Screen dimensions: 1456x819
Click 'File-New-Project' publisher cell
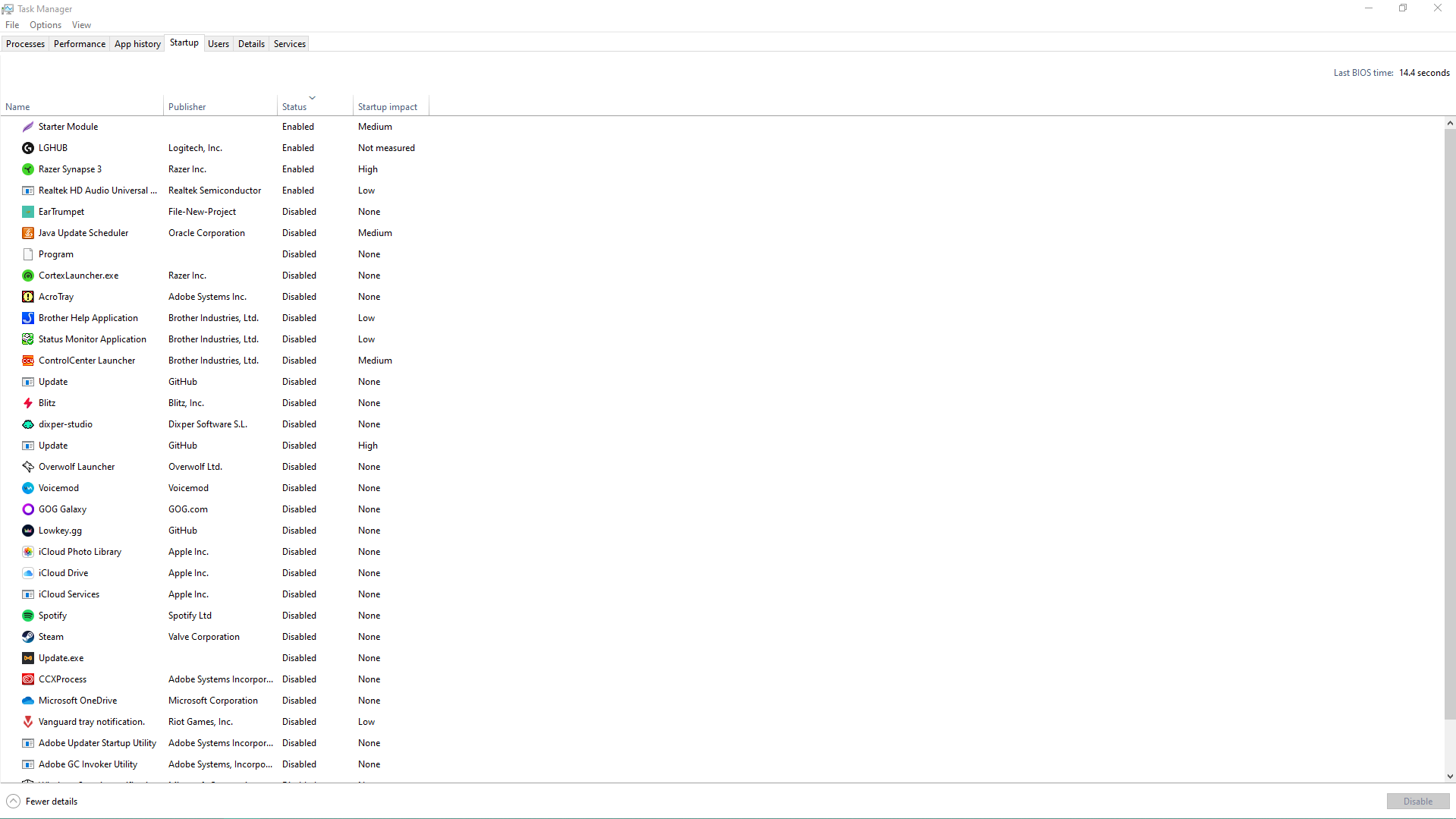coord(202,212)
